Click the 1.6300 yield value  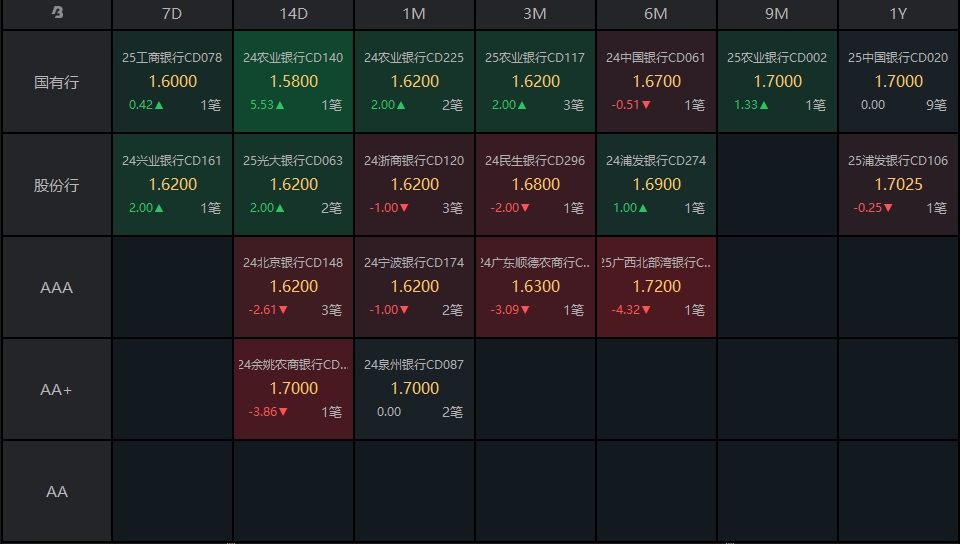point(536,286)
